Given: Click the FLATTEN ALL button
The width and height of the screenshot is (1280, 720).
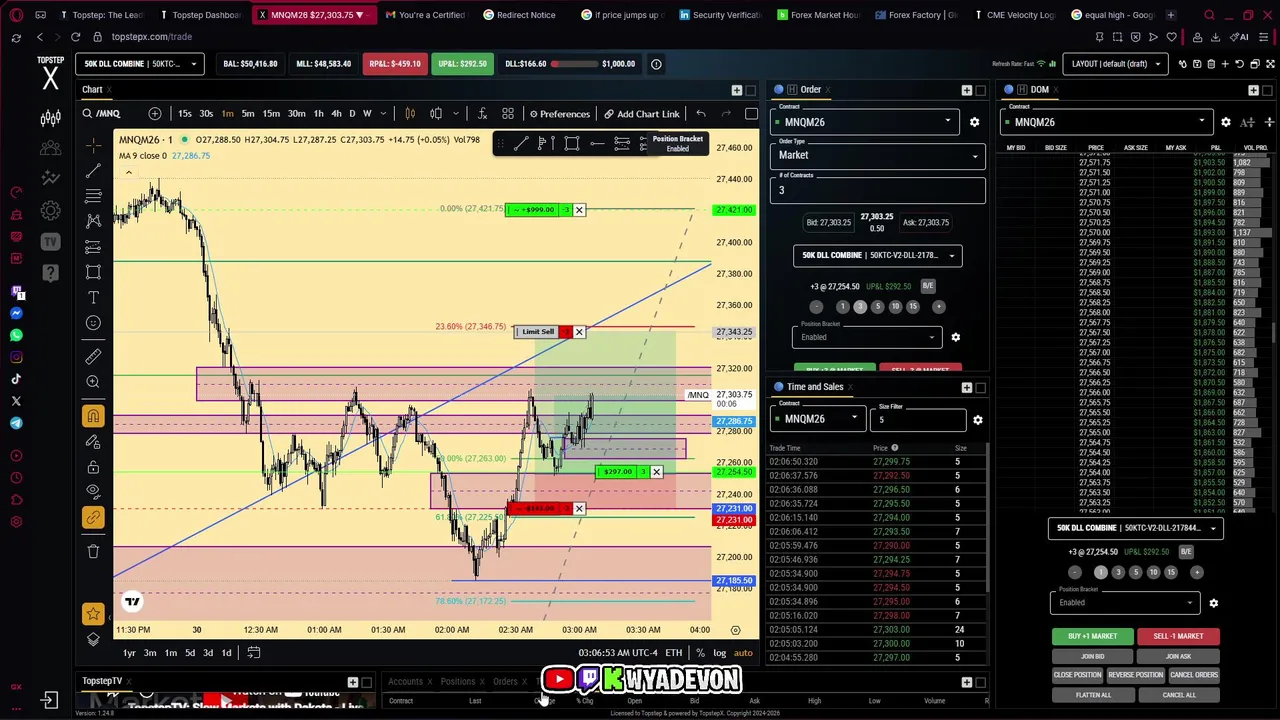Looking at the screenshot, I should pos(1093,695).
